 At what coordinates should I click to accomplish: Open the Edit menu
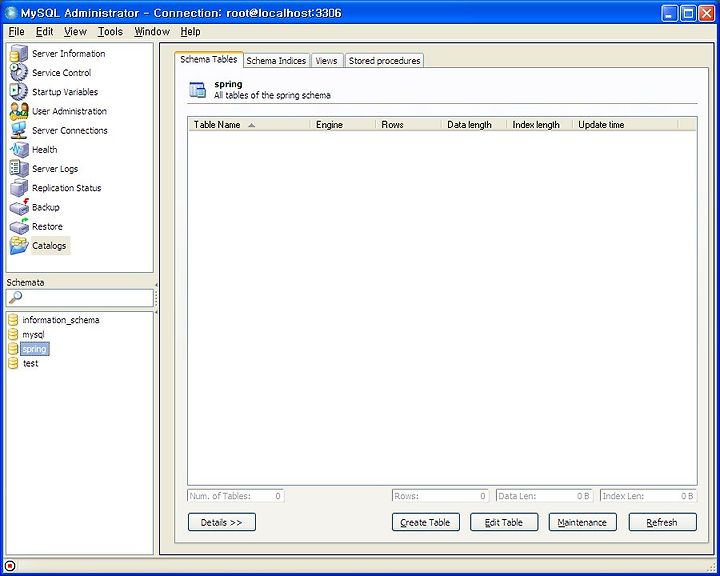click(45, 32)
